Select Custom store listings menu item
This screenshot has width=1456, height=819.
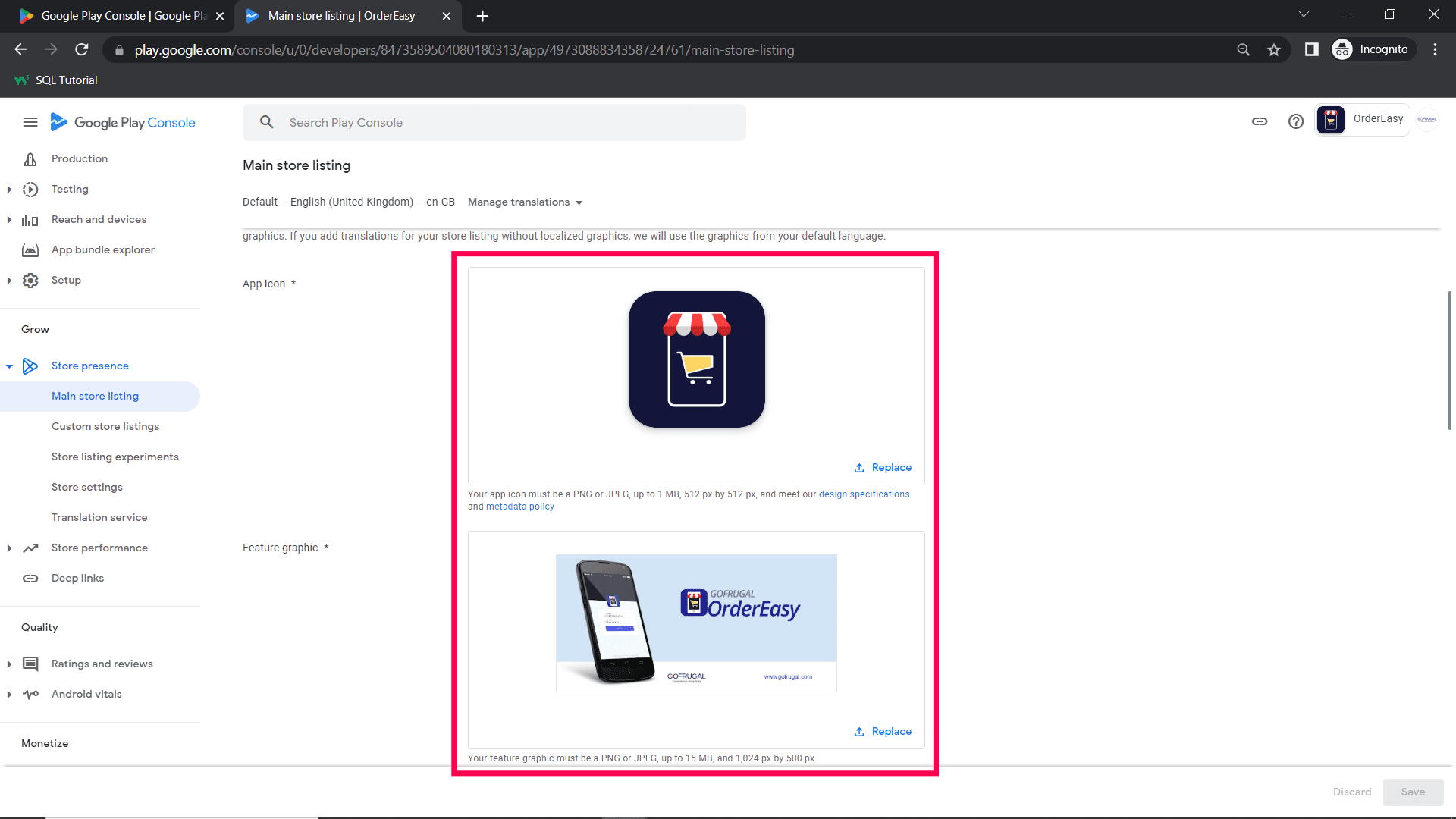(105, 427)
